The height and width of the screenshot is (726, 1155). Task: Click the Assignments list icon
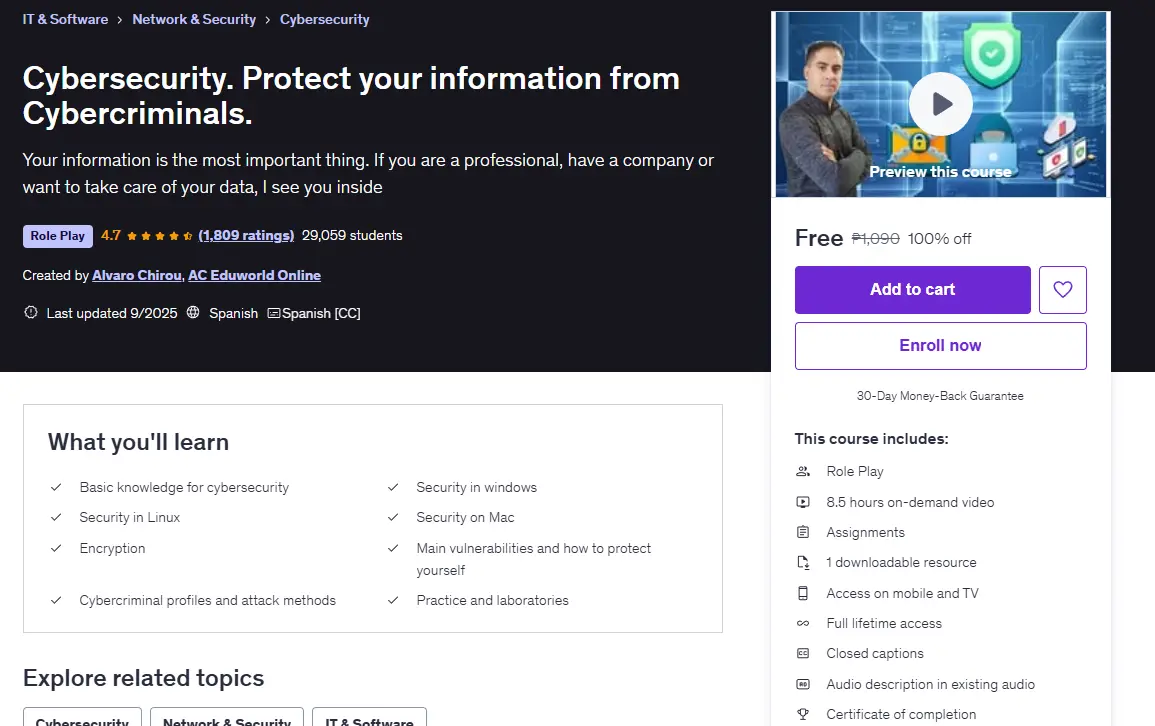(803, 532)
